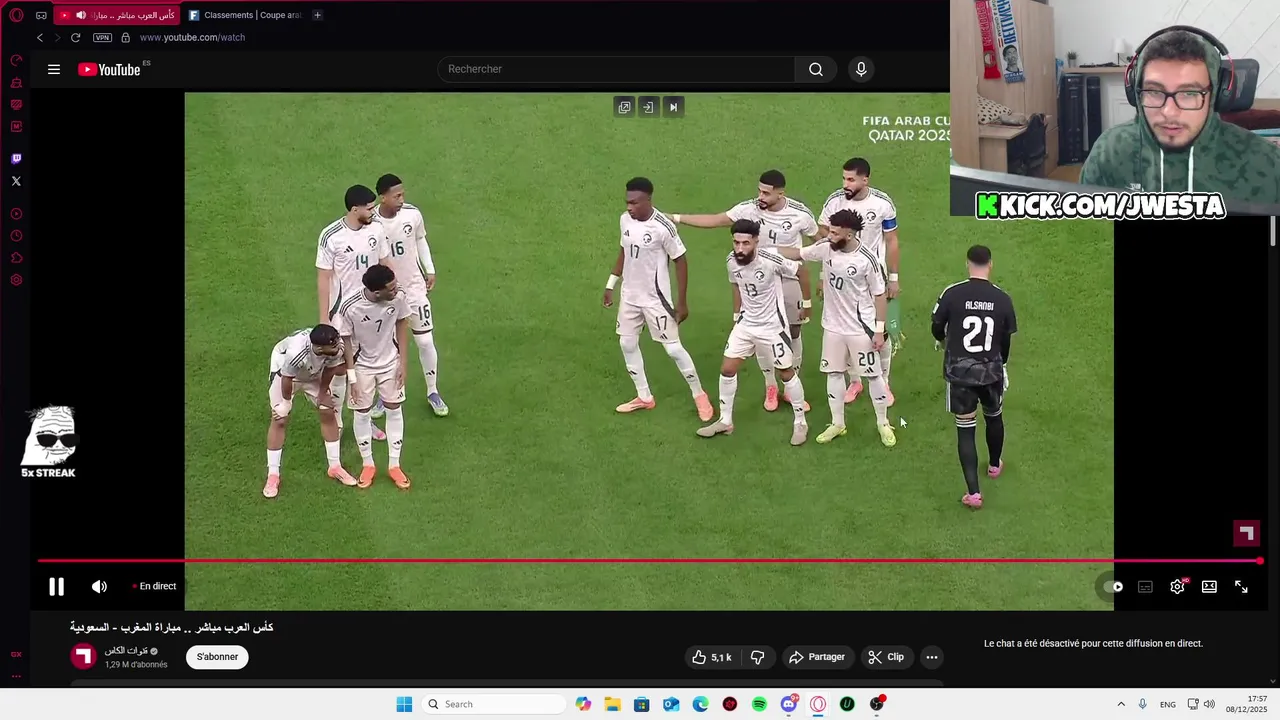
Task: Toggle subtitles captions button
Action: point(1145,587)
